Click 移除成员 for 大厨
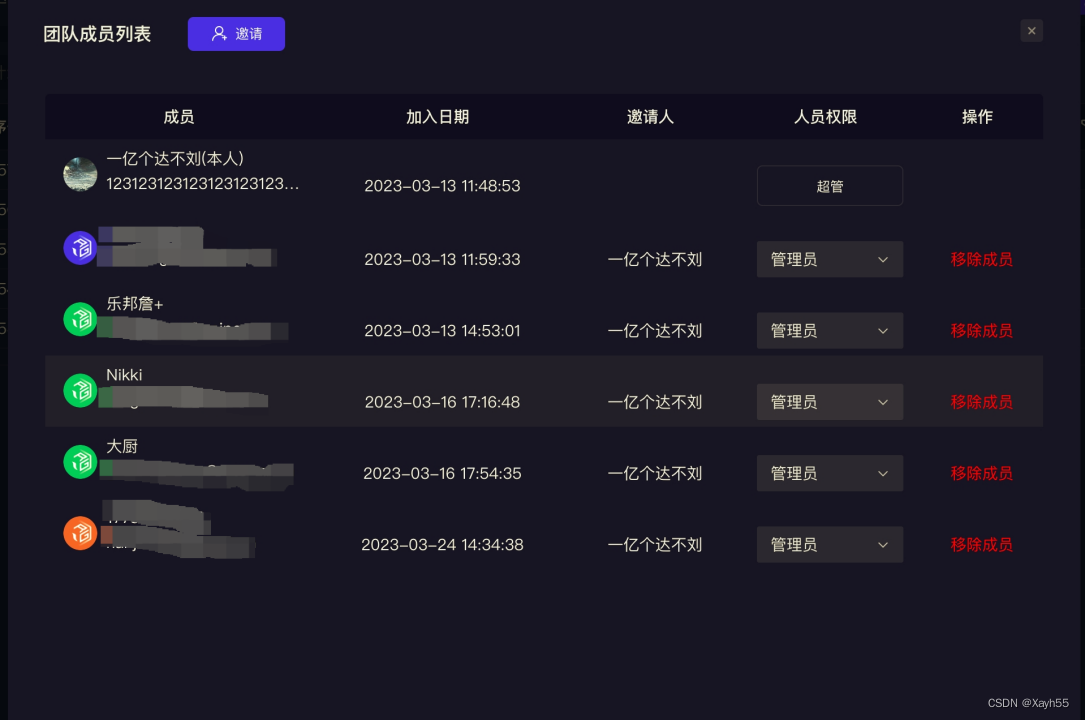This screenshot has width=1085, height=720. 981,473
